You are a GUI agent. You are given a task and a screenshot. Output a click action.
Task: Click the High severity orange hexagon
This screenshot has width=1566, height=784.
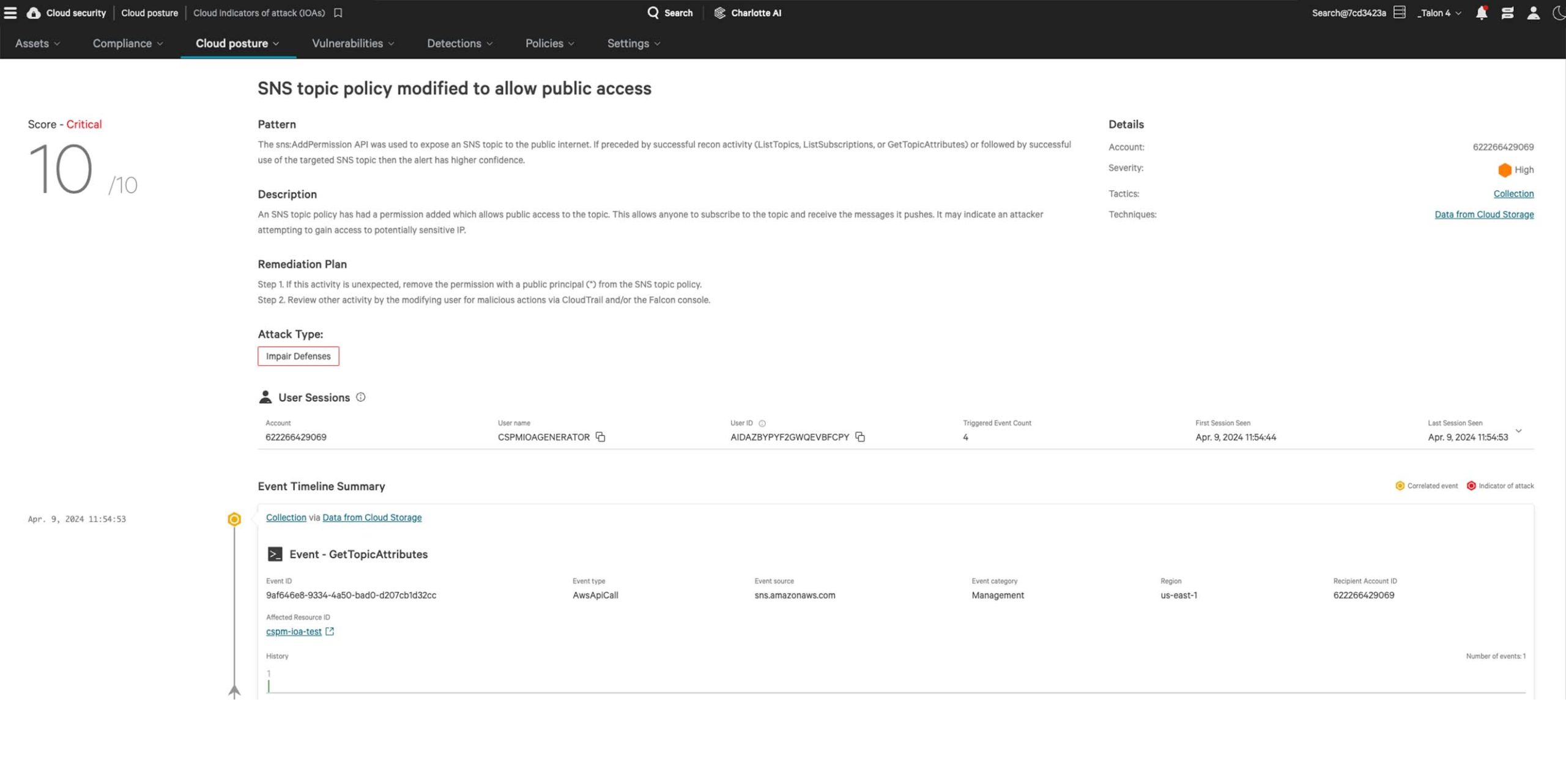coord(1504,169)
